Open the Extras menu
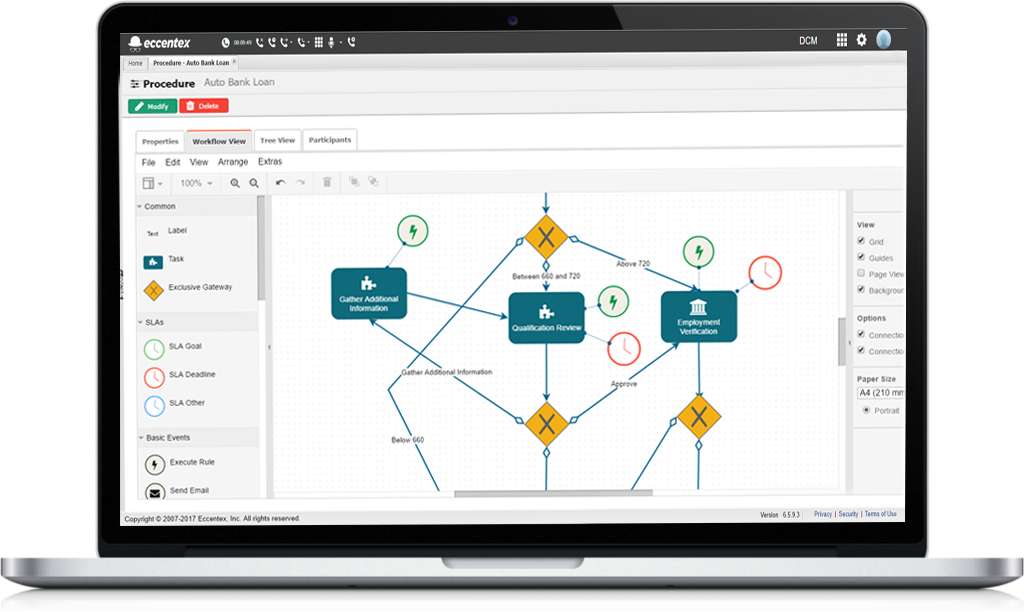1024x612 pixels. pos(270,161)
